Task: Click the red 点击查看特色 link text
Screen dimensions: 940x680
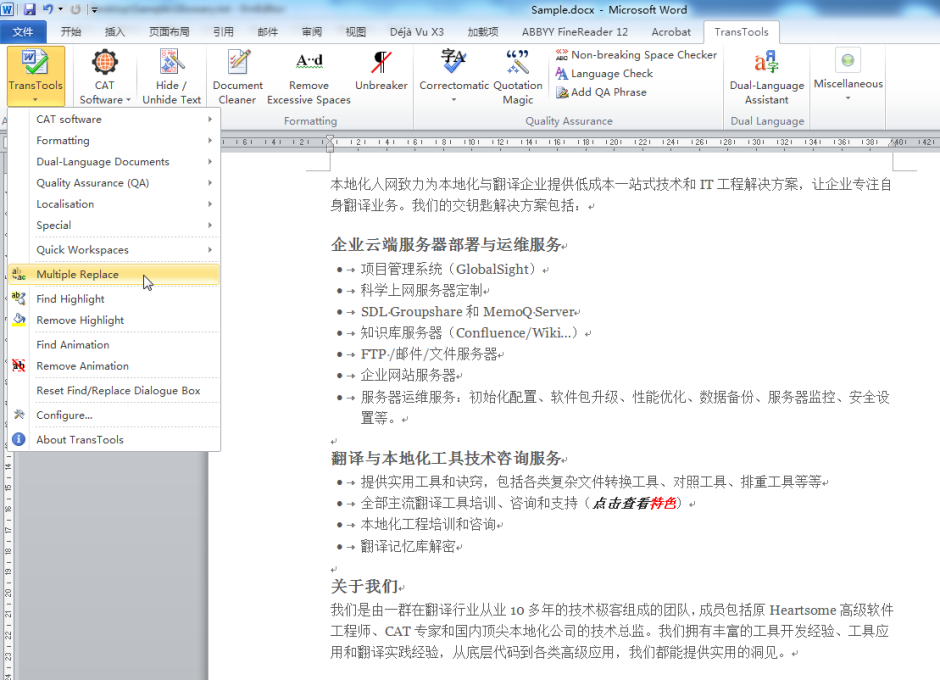Action: (634, 503)
